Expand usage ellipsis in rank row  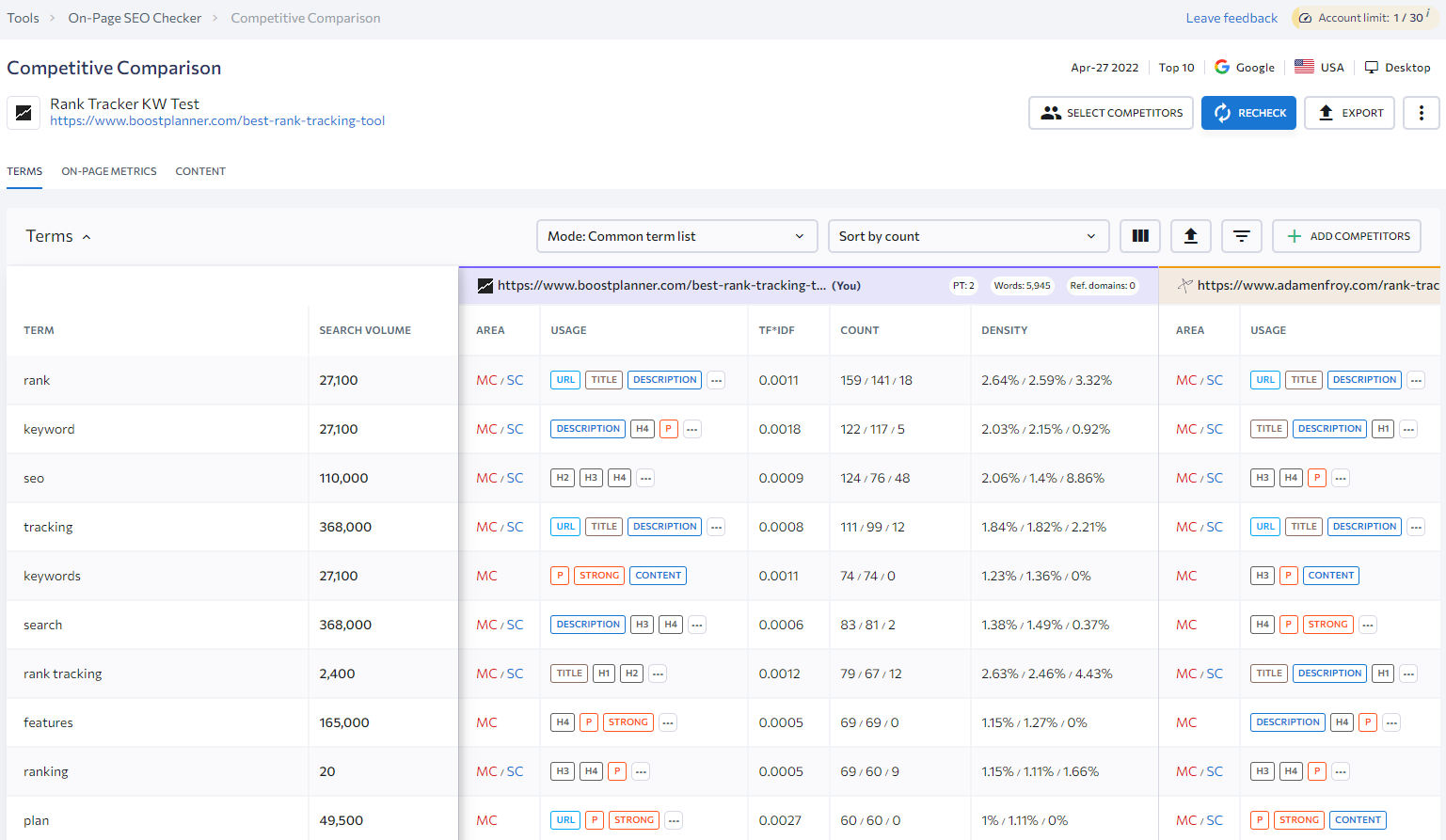tap(717, 380)
